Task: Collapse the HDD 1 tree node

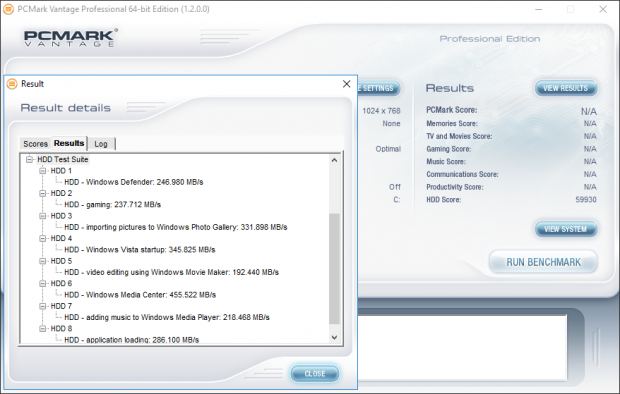Action: point(42,171)
